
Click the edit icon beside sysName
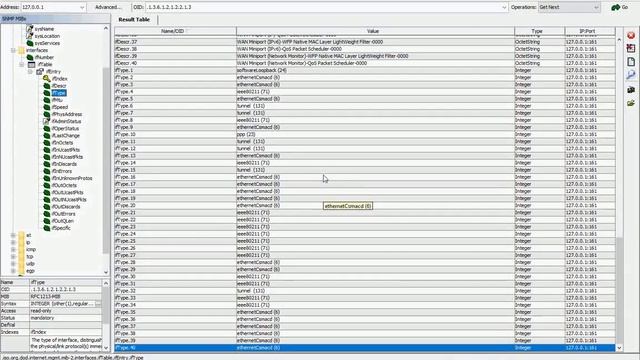(x=30, y=29)
